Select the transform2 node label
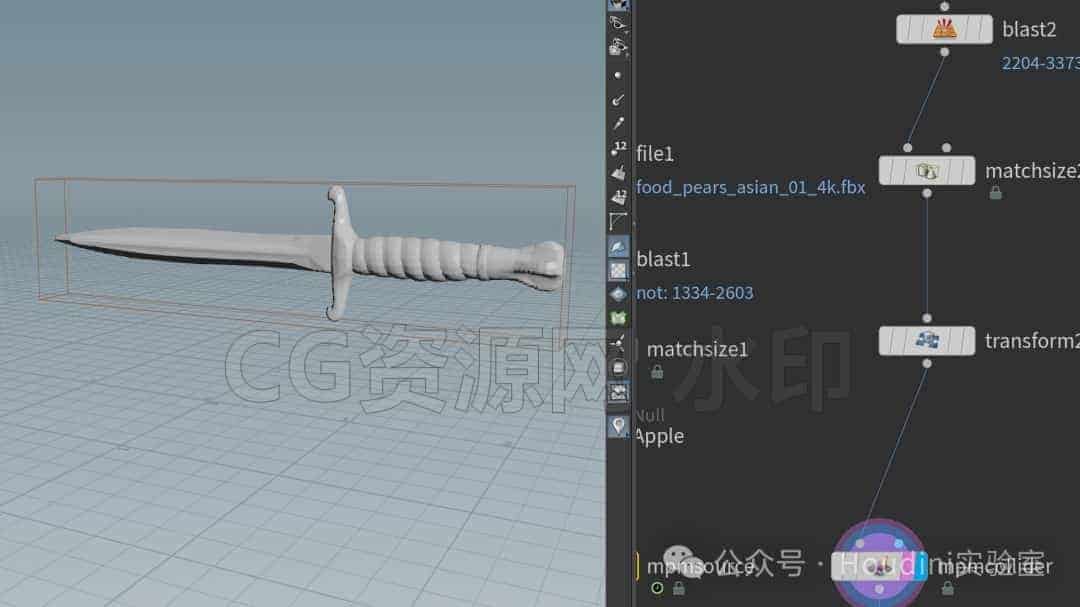The width and height of the screenshot is (1080, 607). coord(1032,340)
